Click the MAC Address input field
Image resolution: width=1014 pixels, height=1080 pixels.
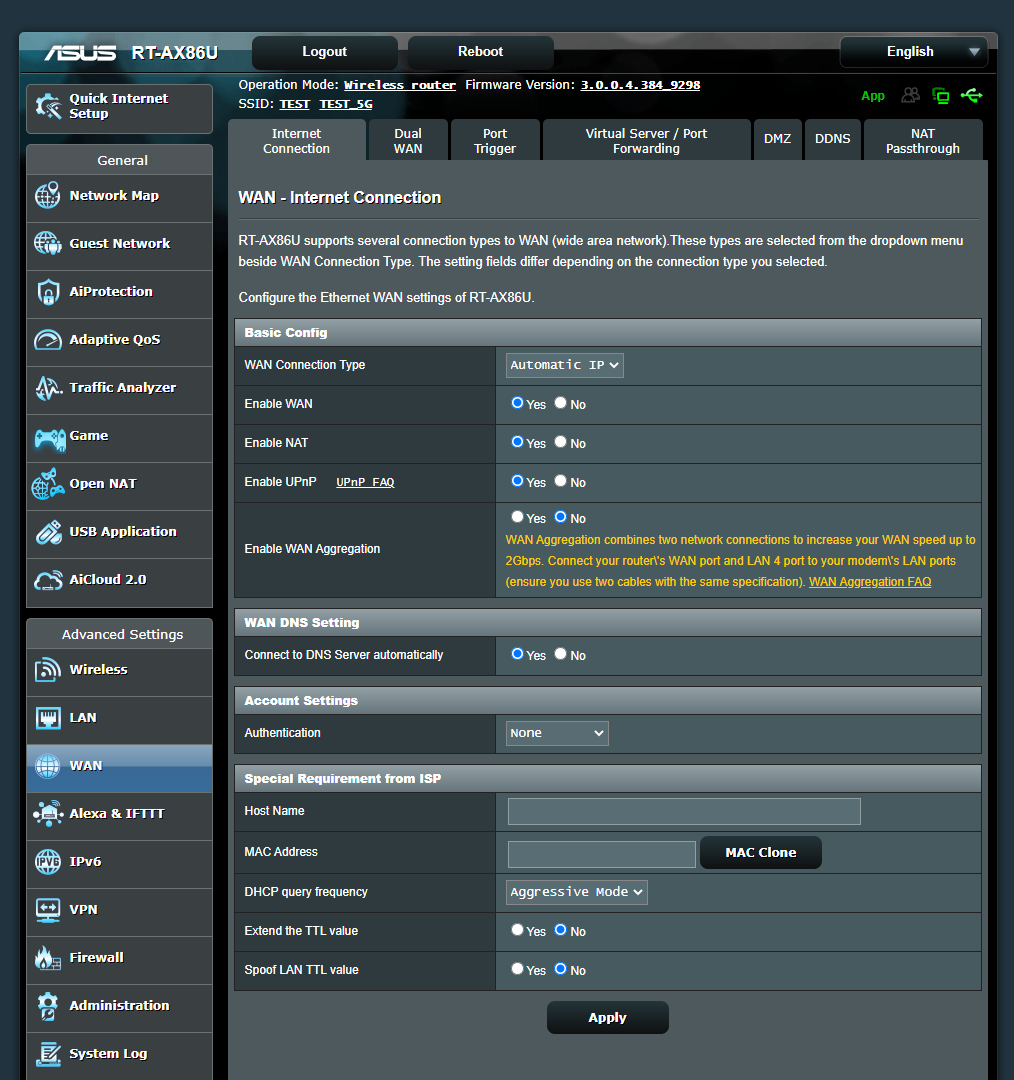(x=601, y=854)
